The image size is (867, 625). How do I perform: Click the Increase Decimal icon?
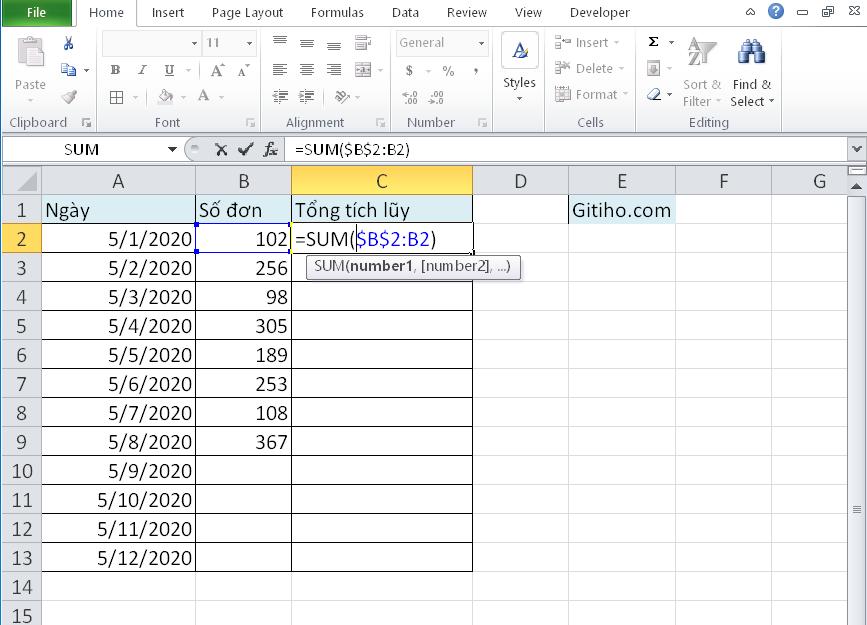(408, 95)
